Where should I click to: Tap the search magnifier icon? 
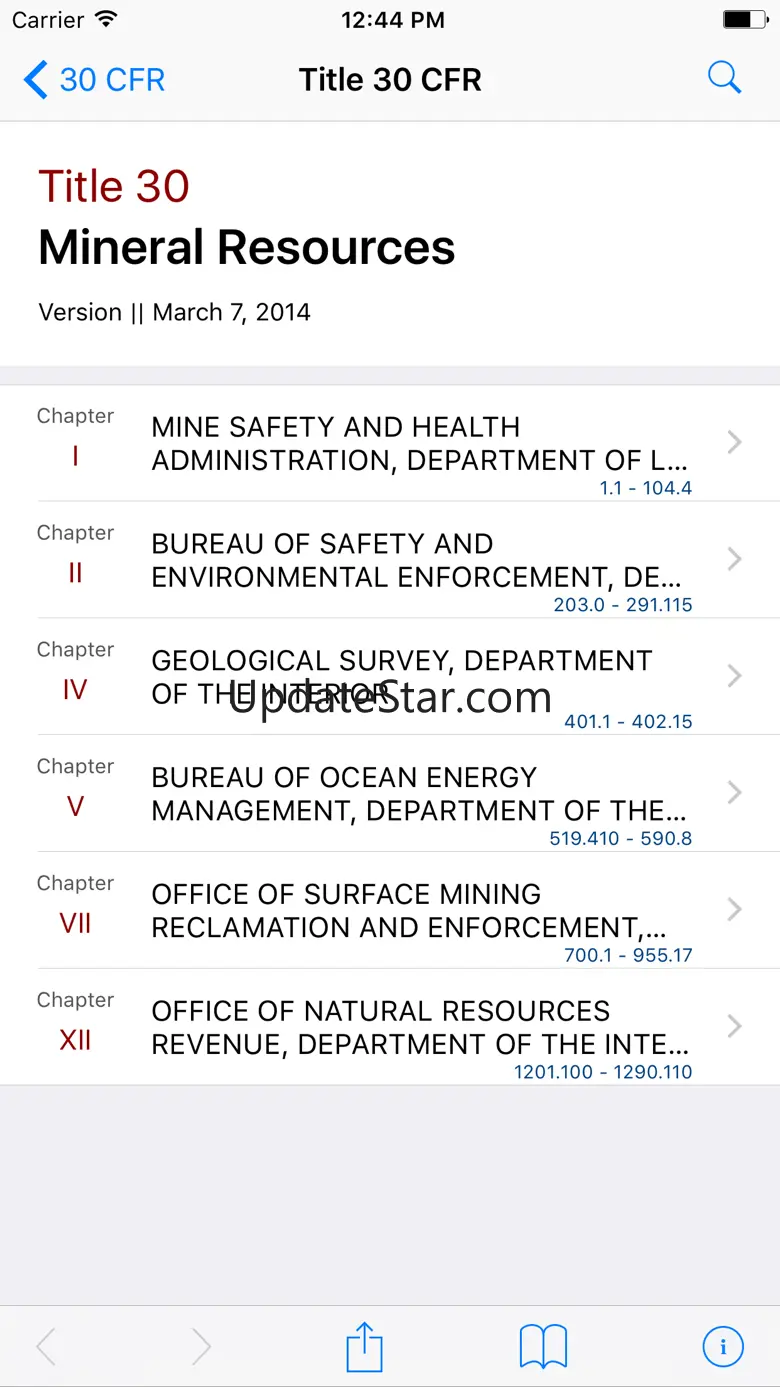click(x=724, y=78)
